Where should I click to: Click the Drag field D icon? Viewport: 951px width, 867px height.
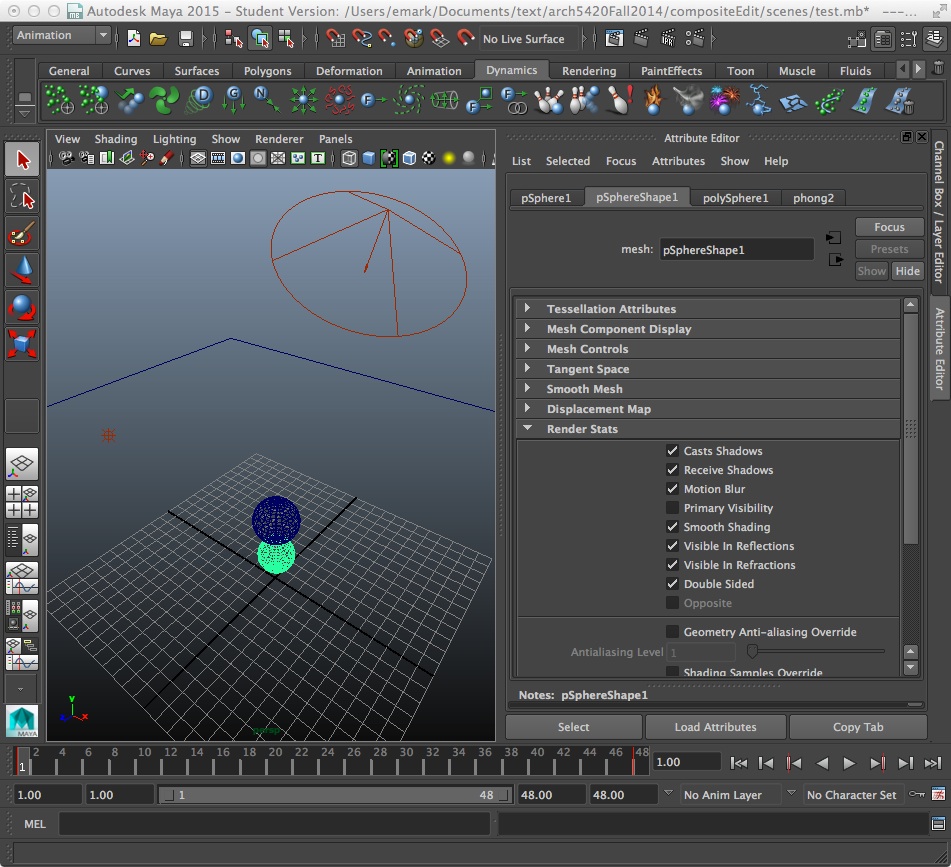pyautogui.click(x=200, y=100)
